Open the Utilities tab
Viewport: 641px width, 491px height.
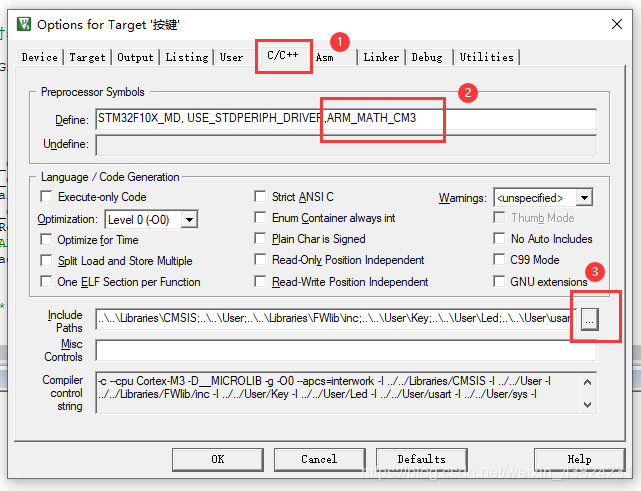tap(486, 57)
